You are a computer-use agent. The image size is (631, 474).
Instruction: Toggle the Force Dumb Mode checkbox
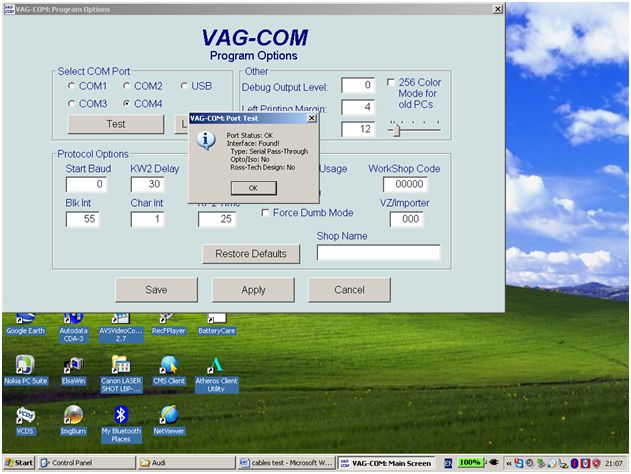coord(265,212)
